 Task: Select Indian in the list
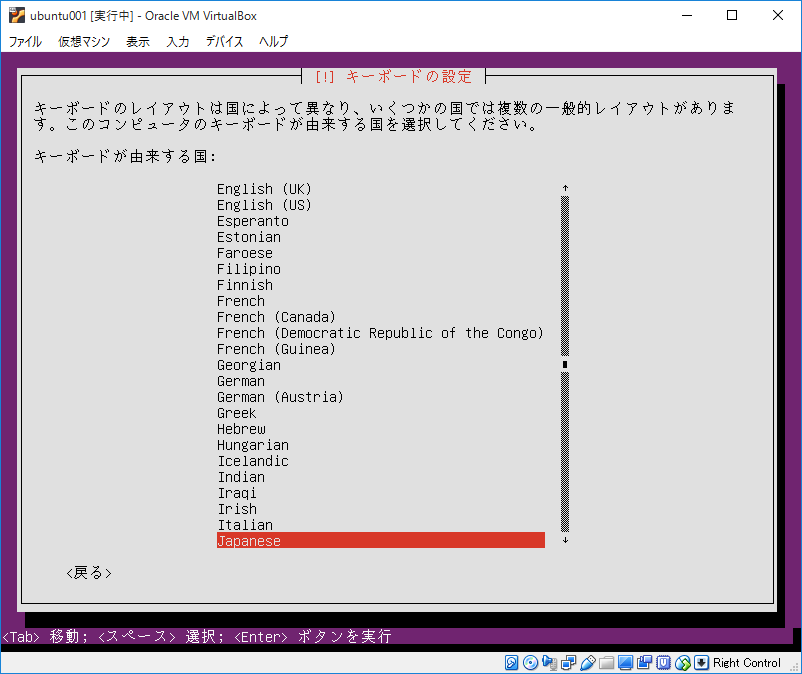click(x=381, y=477)
